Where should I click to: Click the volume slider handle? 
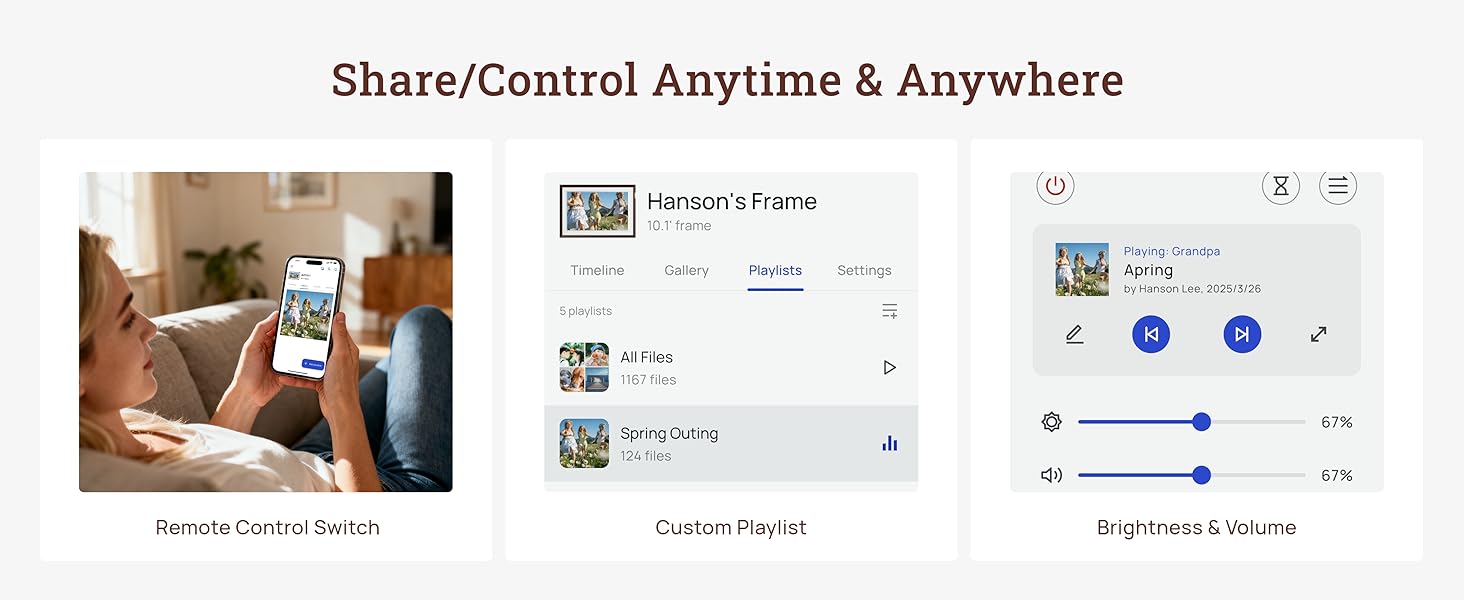[1202, 475]
